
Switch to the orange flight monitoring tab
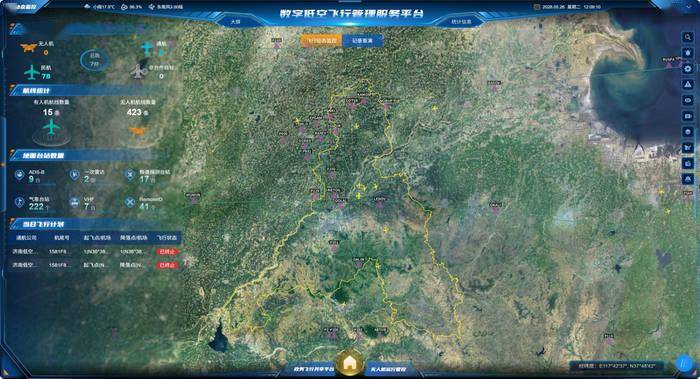coord(321,41)
